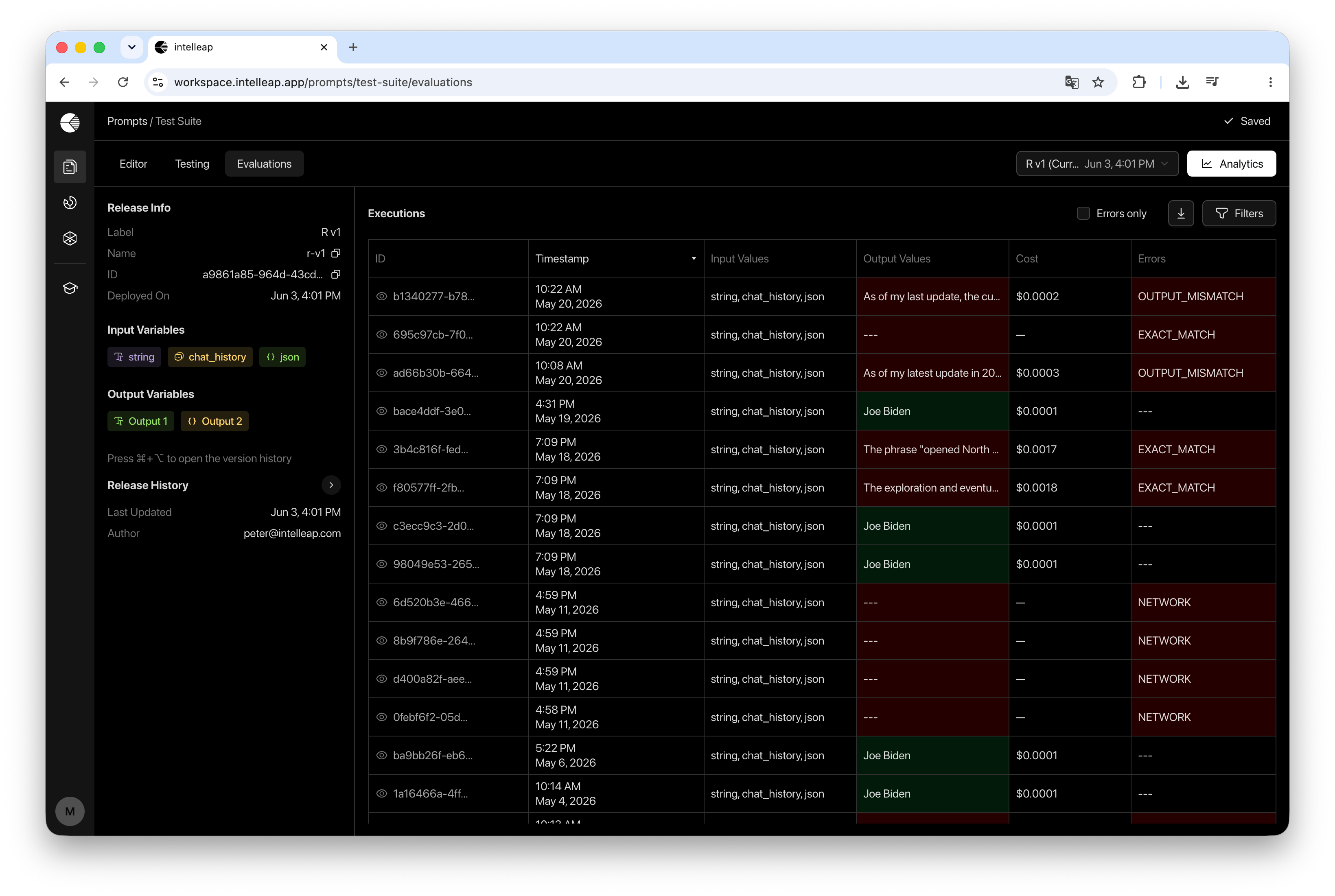Click 'The exploration and eventu...' output cell
Viewport: 1335px width, 896px height.
click(x=932, y=487)
